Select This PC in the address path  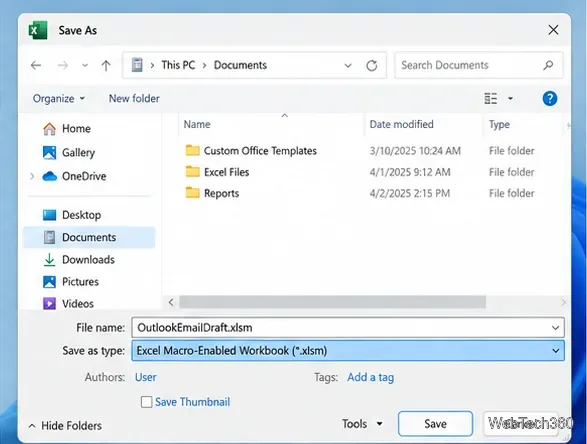[x=178, y=65]
